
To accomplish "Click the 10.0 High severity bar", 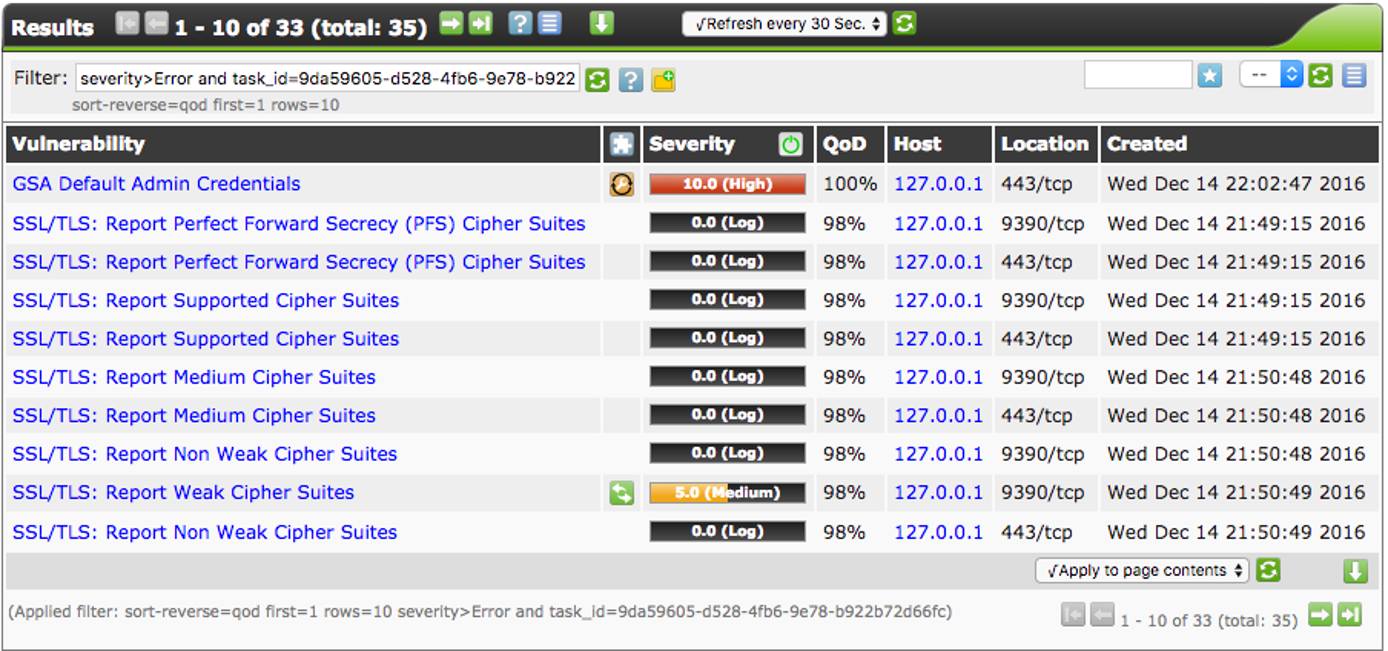I will coord(727,185).
